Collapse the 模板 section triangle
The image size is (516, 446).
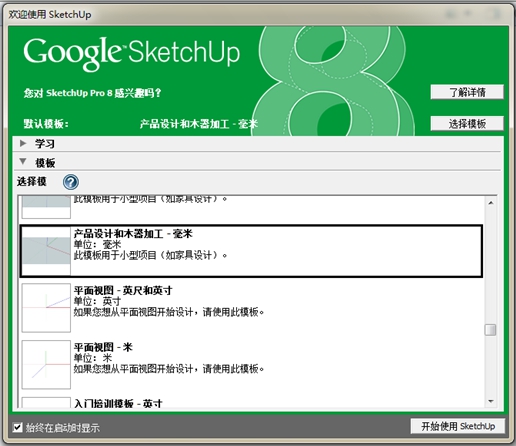[x=23, y=162]
